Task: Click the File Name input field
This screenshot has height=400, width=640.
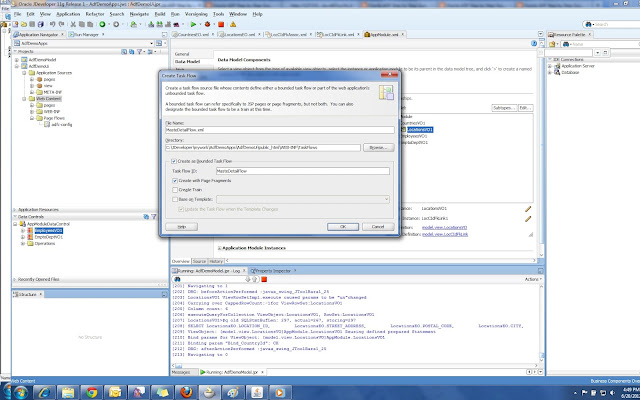Action: (x=280, y=130)
